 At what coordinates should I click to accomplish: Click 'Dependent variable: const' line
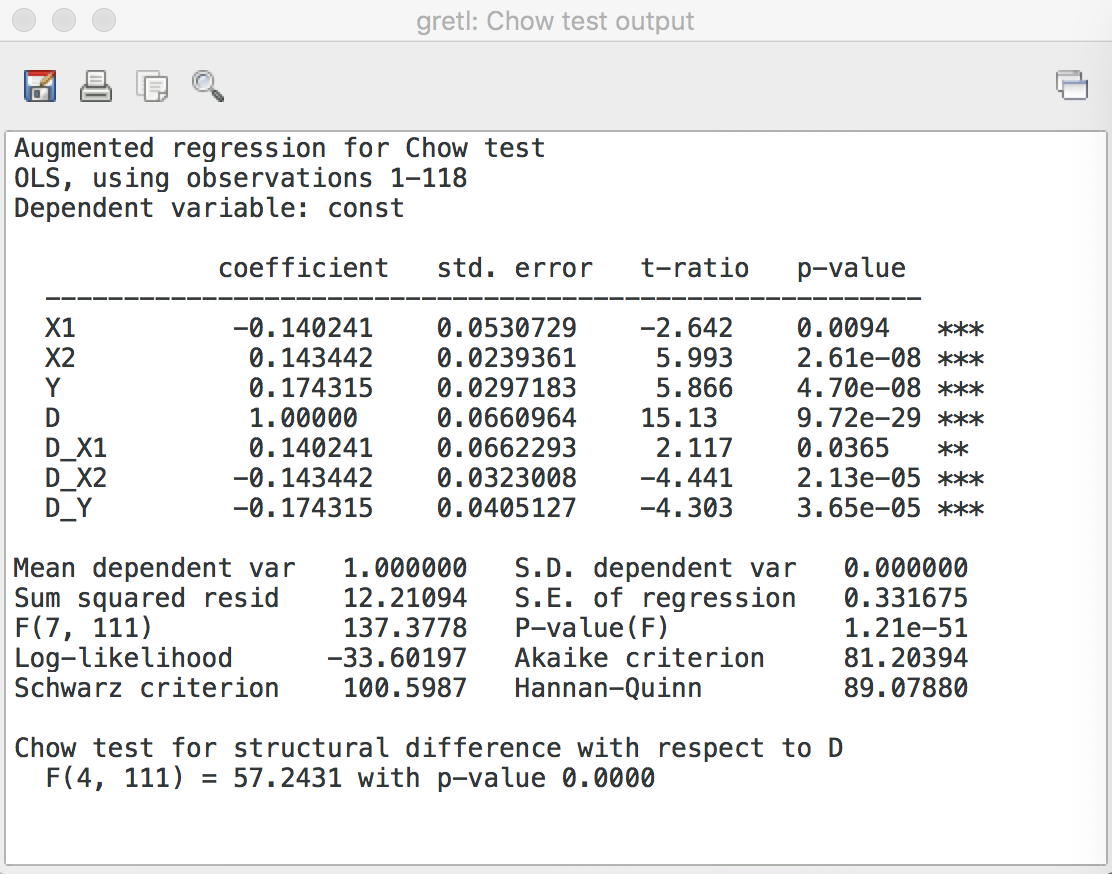(209, 209)
